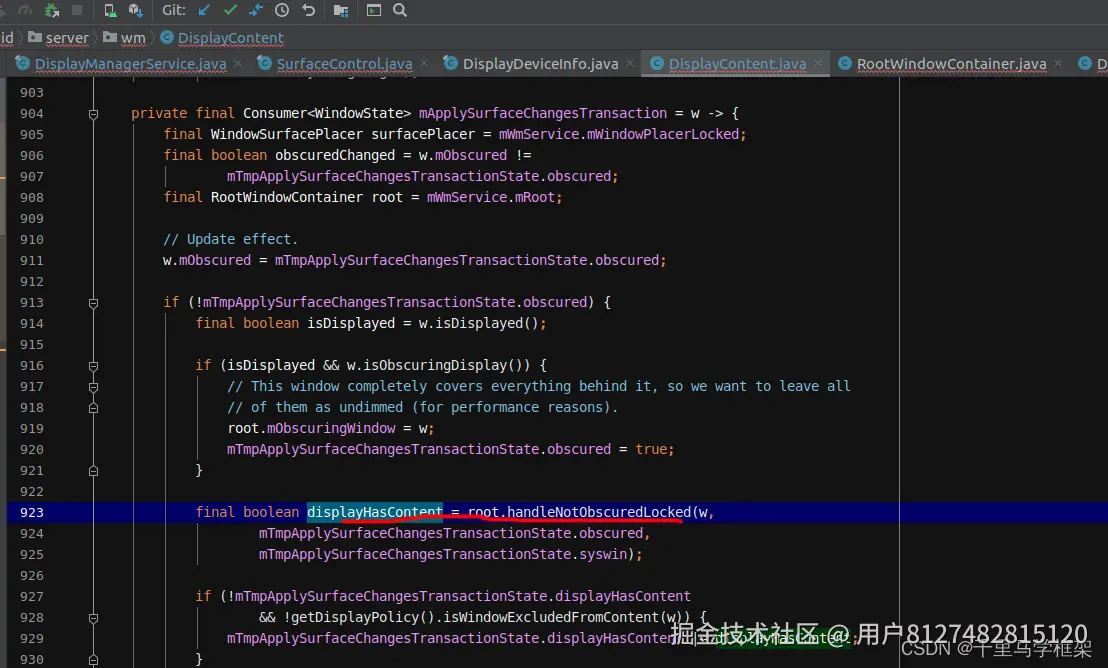This screenshot has height=668, width=1108.
Task: Close the DisplayDeviceInfo.java tab
Action: click(x=630, y=64)
